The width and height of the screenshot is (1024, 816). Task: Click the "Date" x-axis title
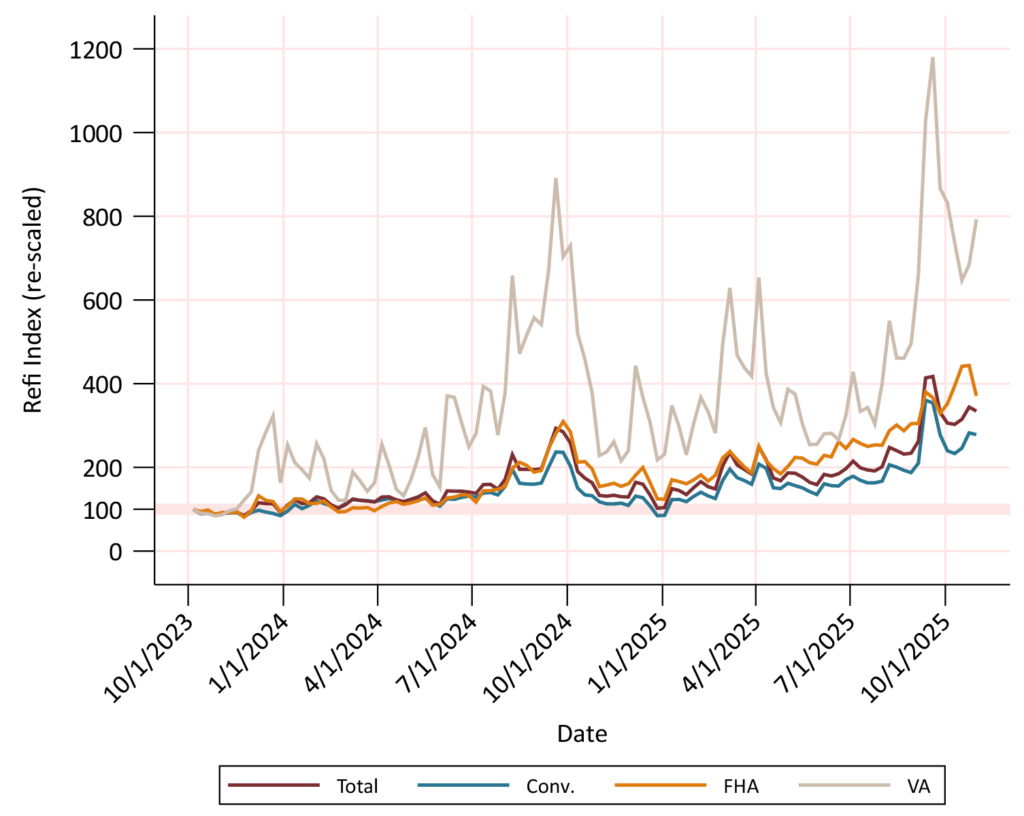581,734
